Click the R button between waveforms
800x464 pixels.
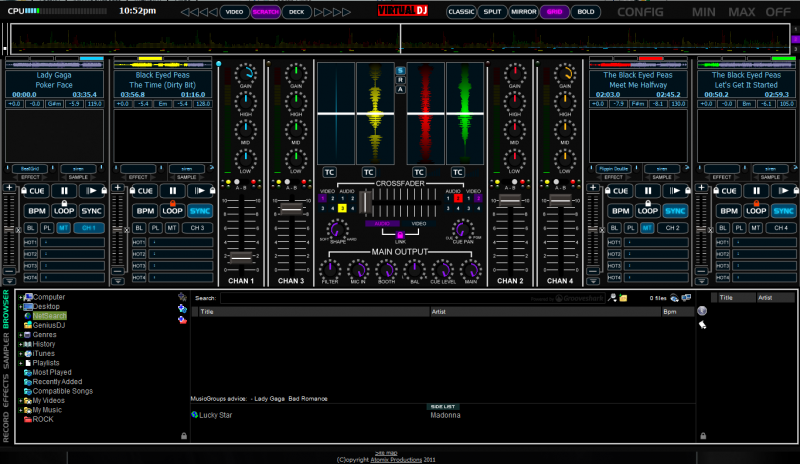click(401, 80)
